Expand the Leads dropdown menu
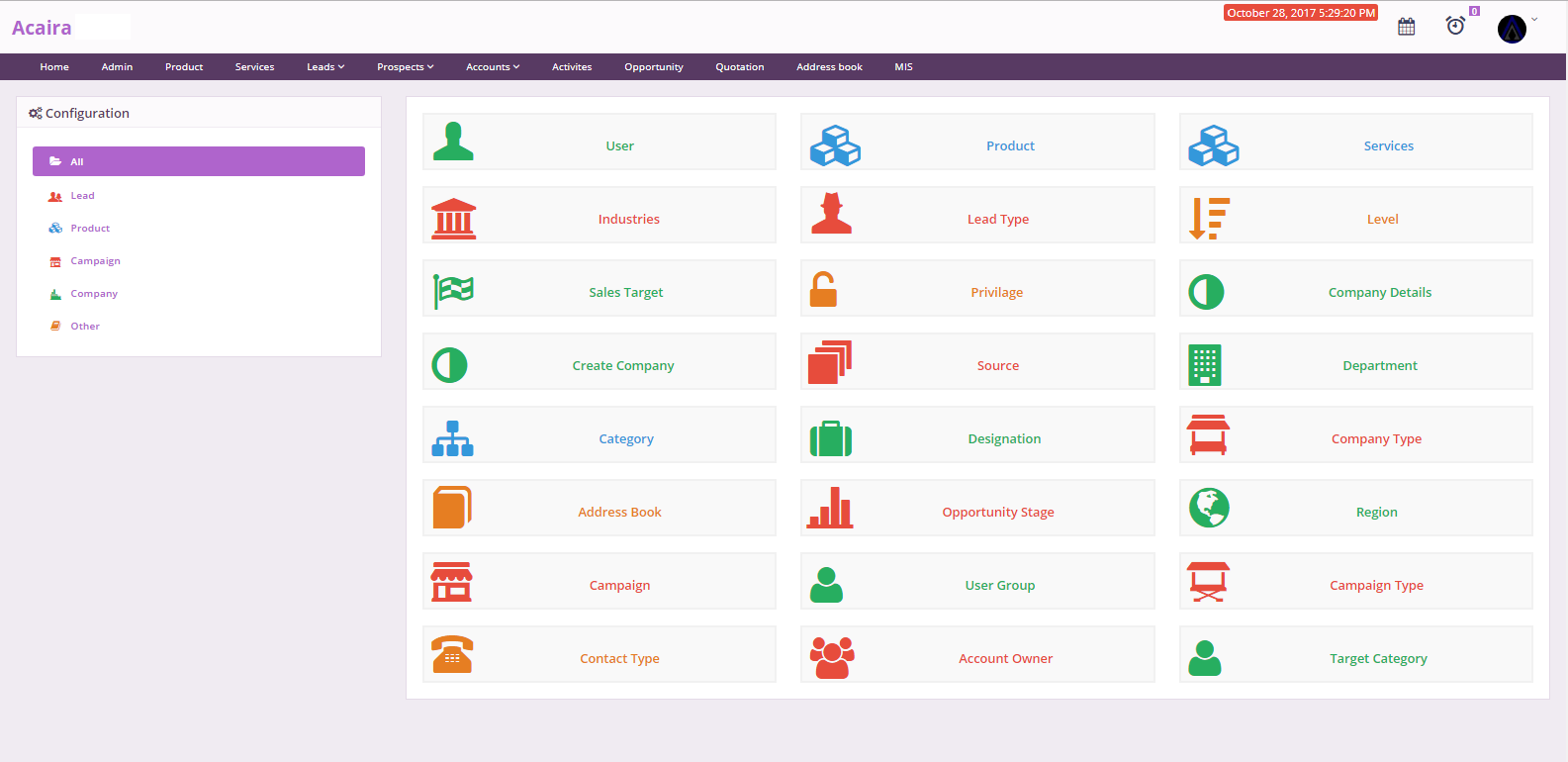Viewport: 1568px width, 762px height. (x=325, y=67)
